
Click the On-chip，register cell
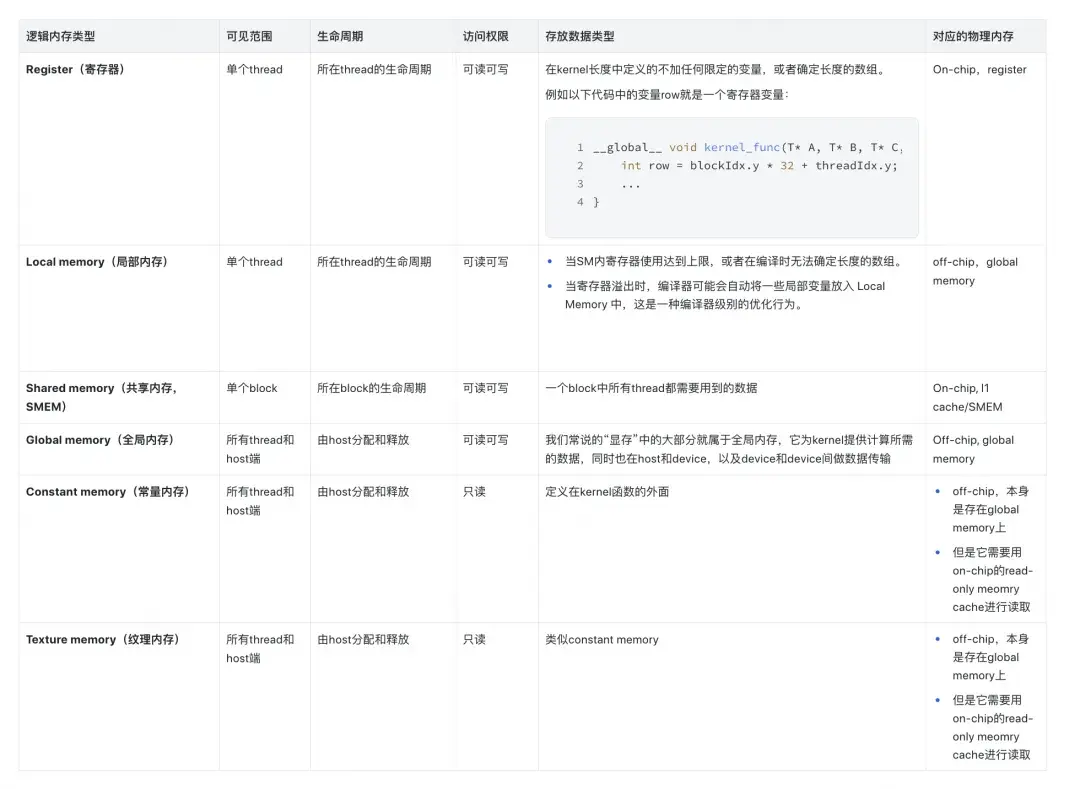tap(979, 70)
